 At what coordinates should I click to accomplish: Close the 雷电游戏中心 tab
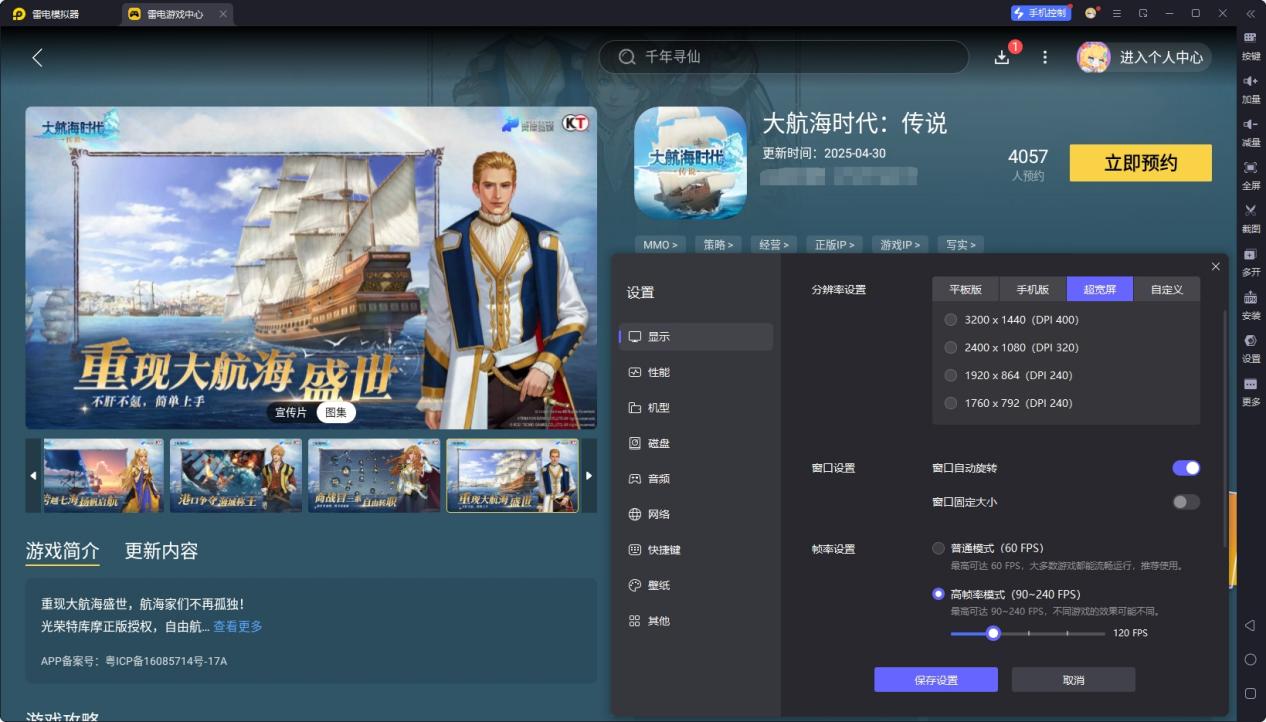223,14
